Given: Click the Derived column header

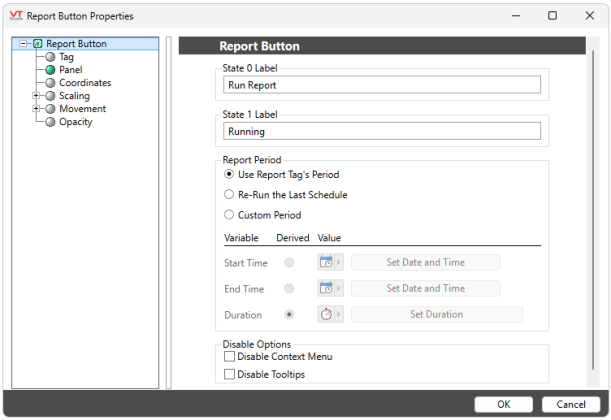Looking at the screenshot, I should (x=293, y=238).
